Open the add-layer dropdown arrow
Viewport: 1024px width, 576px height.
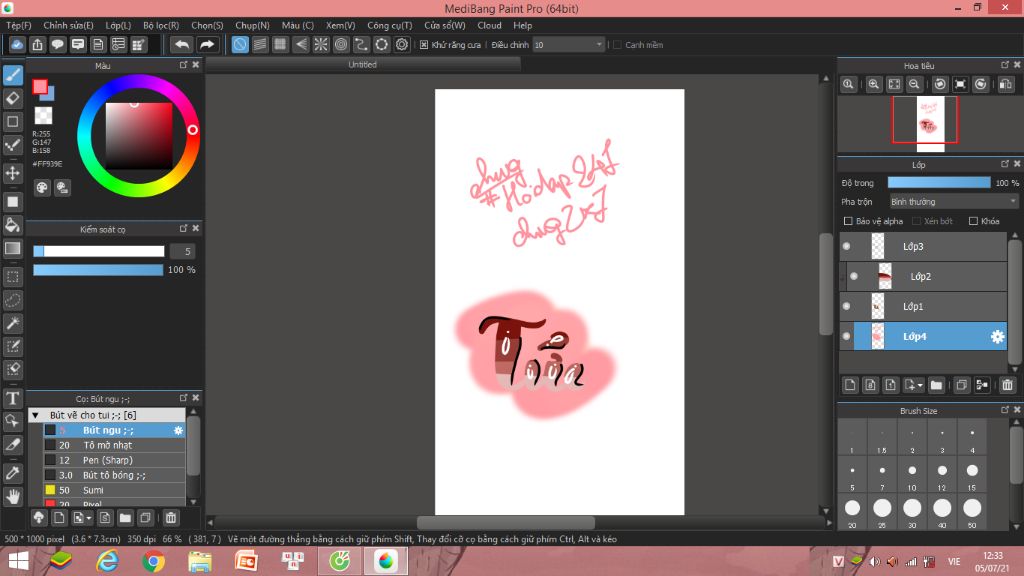tap(920, 385)
